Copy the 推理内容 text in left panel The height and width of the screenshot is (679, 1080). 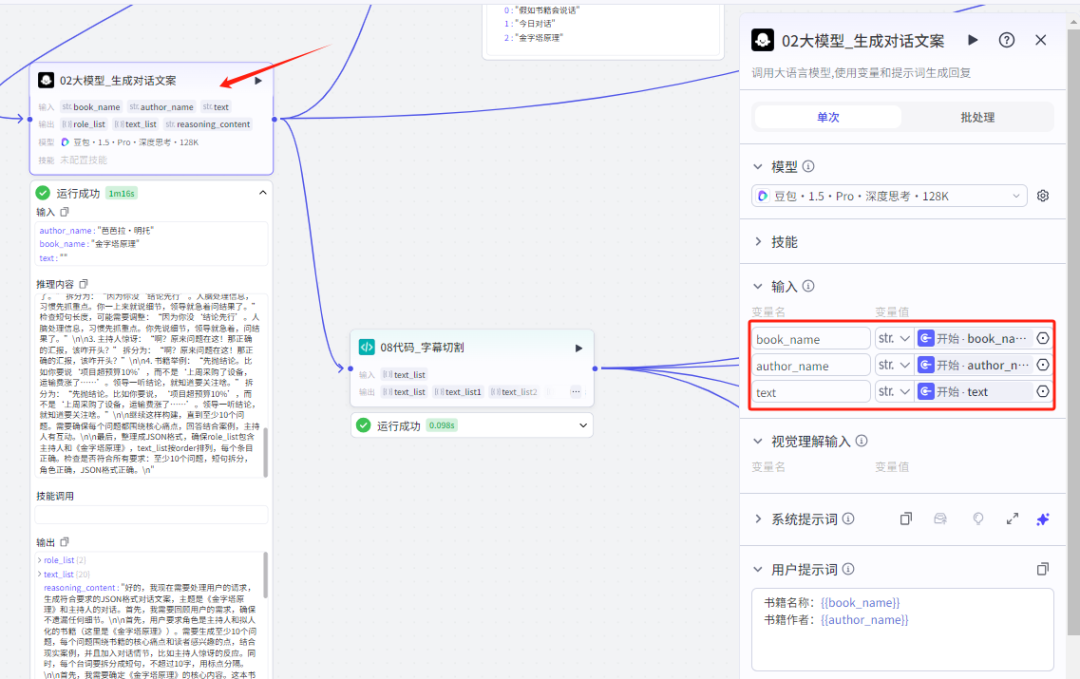tap(84, 285)
